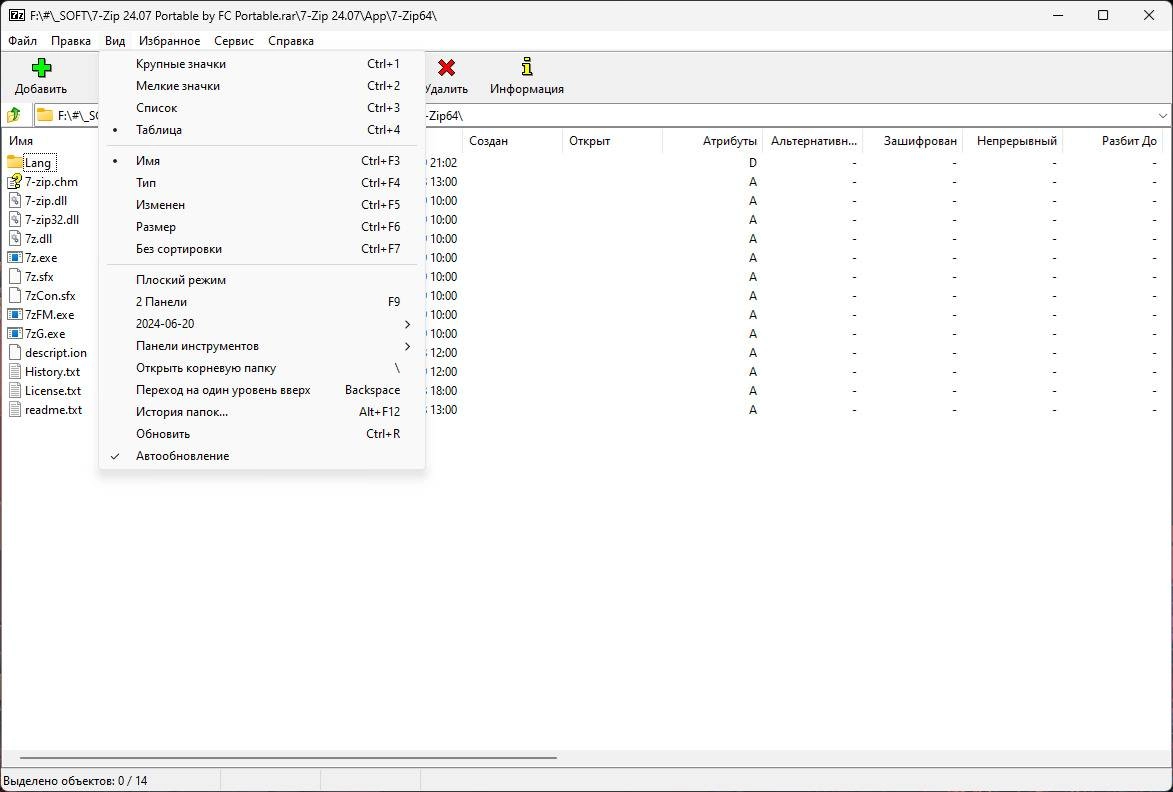Select the License.txt file name

click(53, 390)
